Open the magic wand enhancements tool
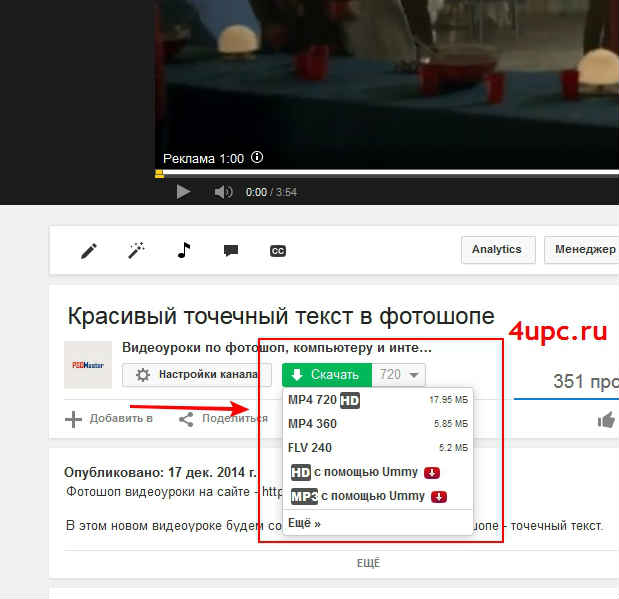Image resolution: width=619 pixels, height=599 pixels. [x=136, y=251]
